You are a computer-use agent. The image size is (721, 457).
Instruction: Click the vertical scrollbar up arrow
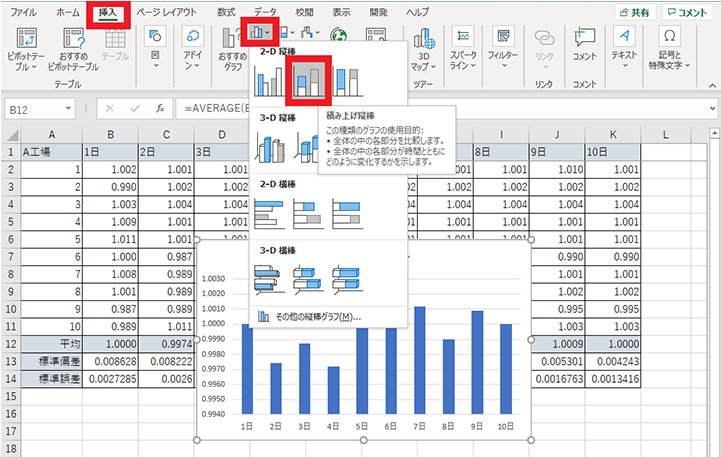pyautogui.click(x=714, y=133)
